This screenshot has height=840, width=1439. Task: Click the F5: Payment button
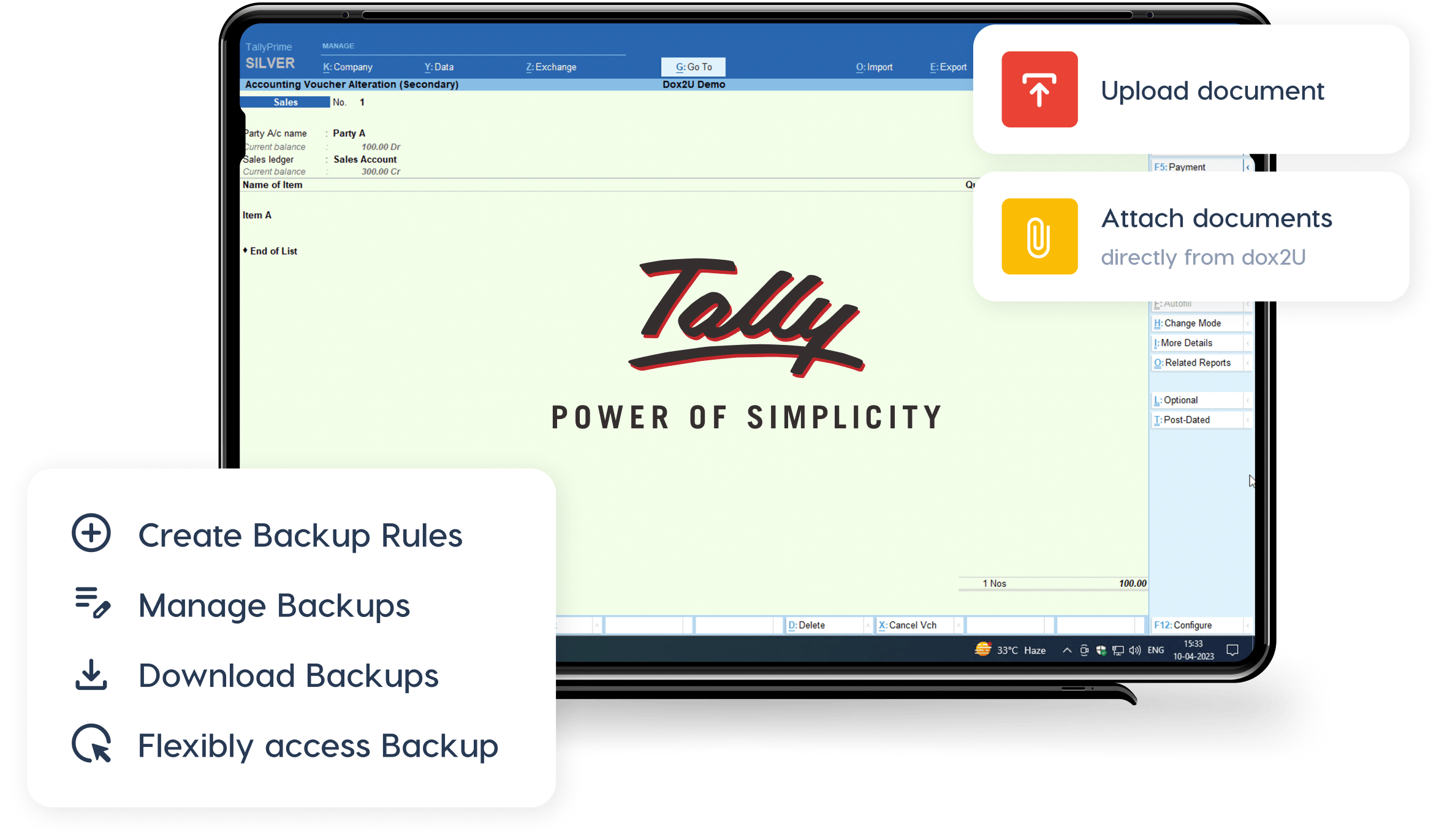coord(1197,167)
